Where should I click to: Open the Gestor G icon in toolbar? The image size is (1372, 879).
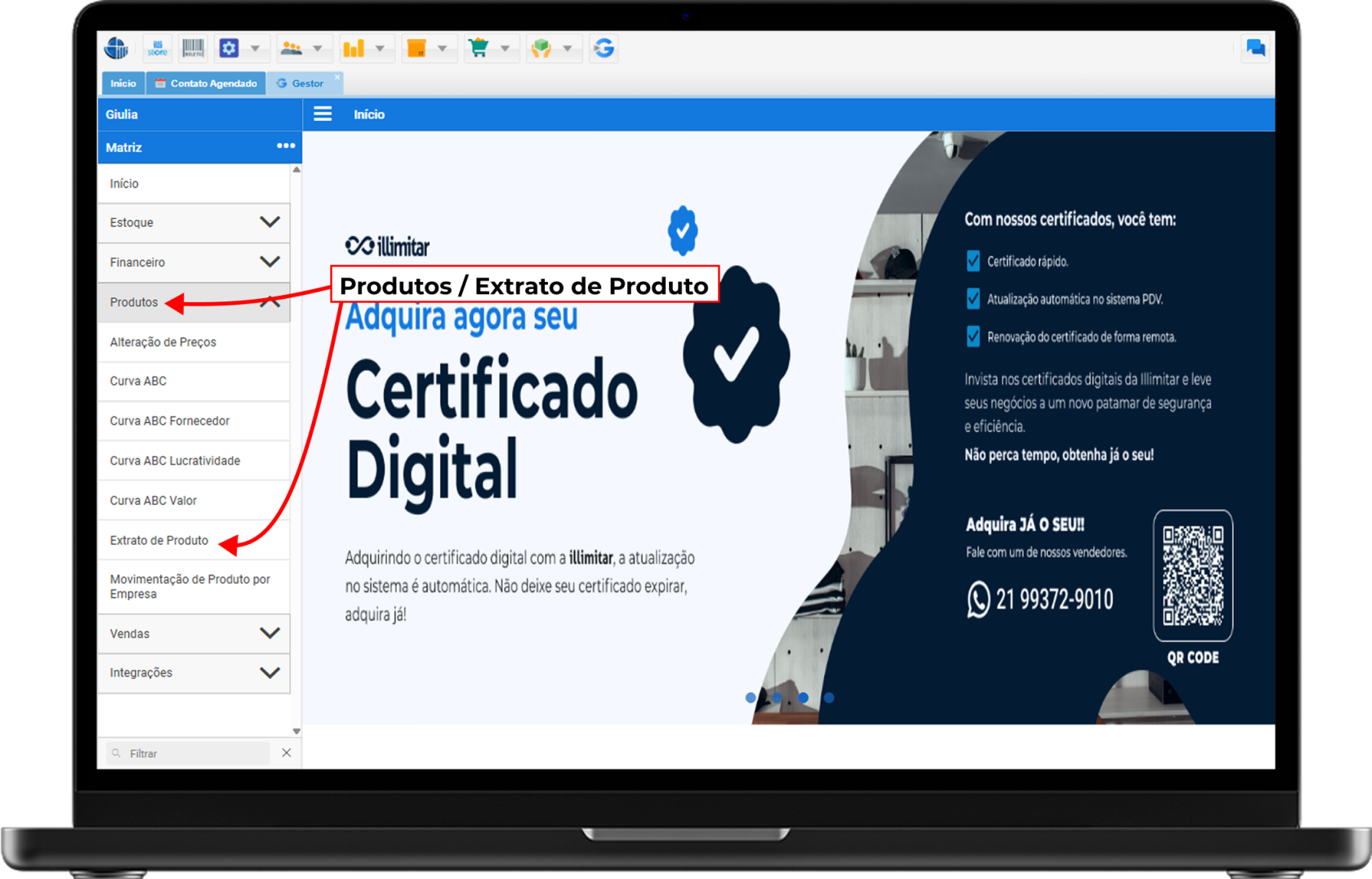point(604,48)
